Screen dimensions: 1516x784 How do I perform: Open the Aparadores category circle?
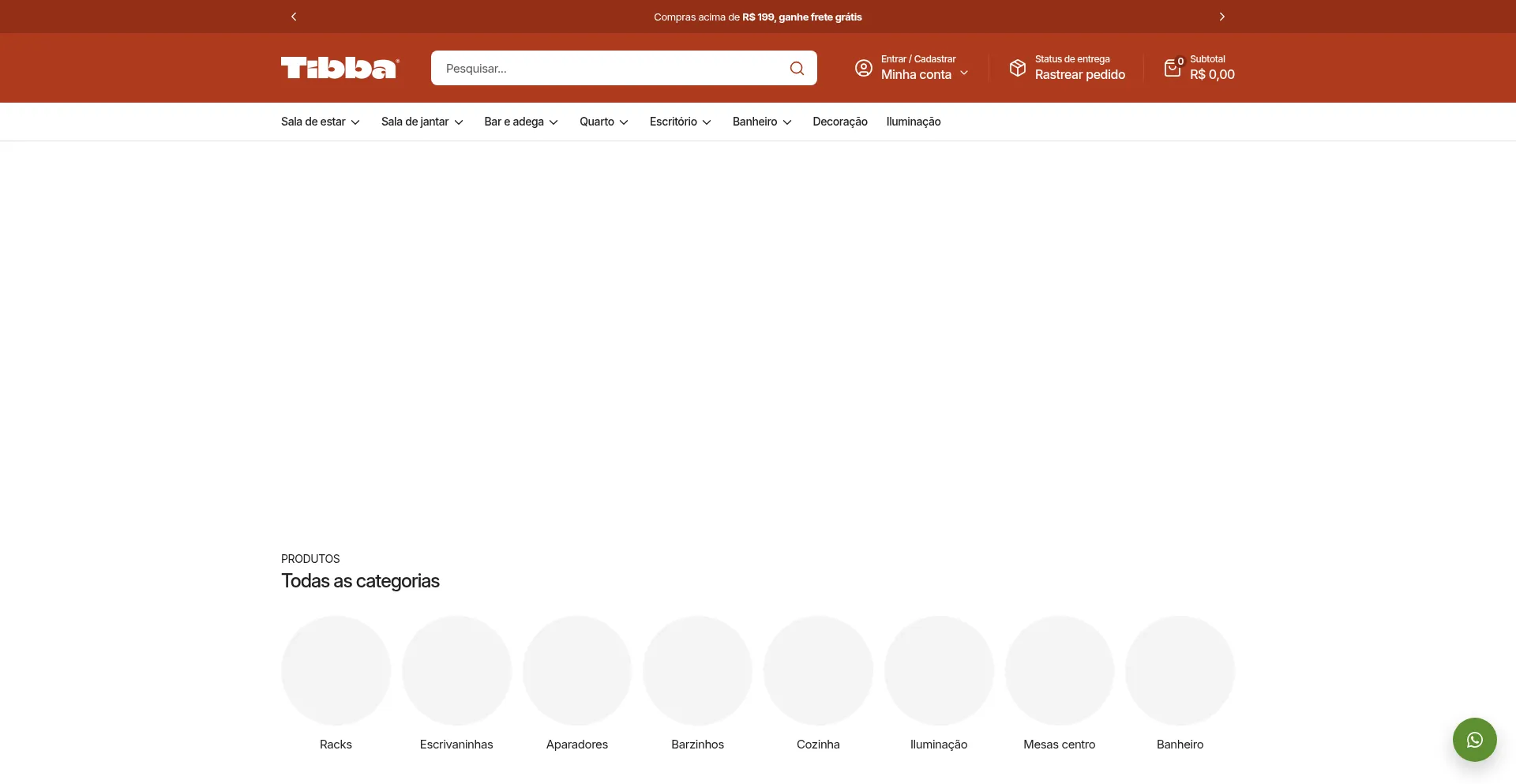pos(577,670)
